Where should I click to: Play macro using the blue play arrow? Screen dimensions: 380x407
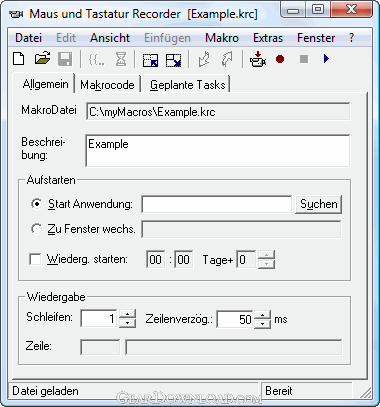[326, 59]
